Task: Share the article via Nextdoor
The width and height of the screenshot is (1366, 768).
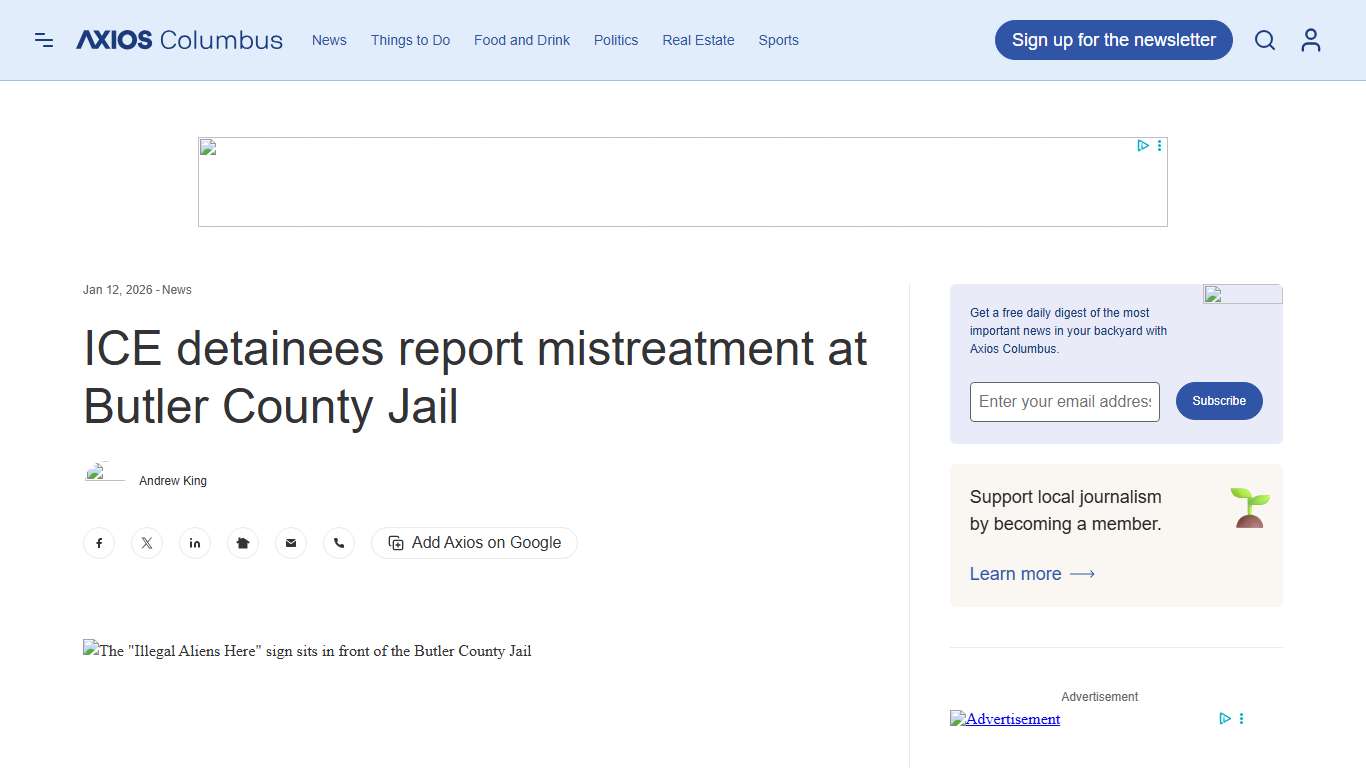Action: pyautogui.click(x=243, y=543)
